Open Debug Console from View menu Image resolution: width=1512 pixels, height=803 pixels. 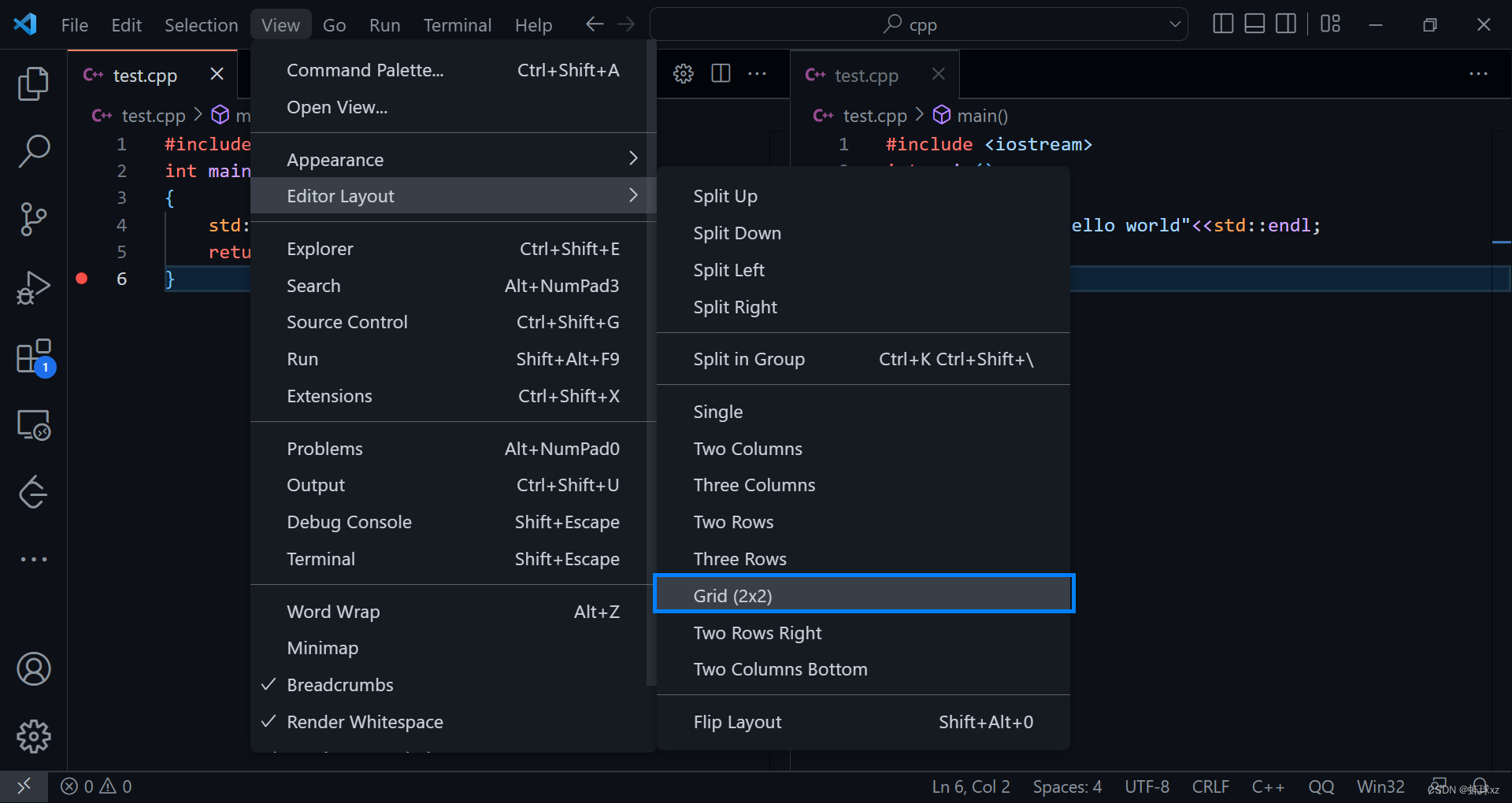453,522
